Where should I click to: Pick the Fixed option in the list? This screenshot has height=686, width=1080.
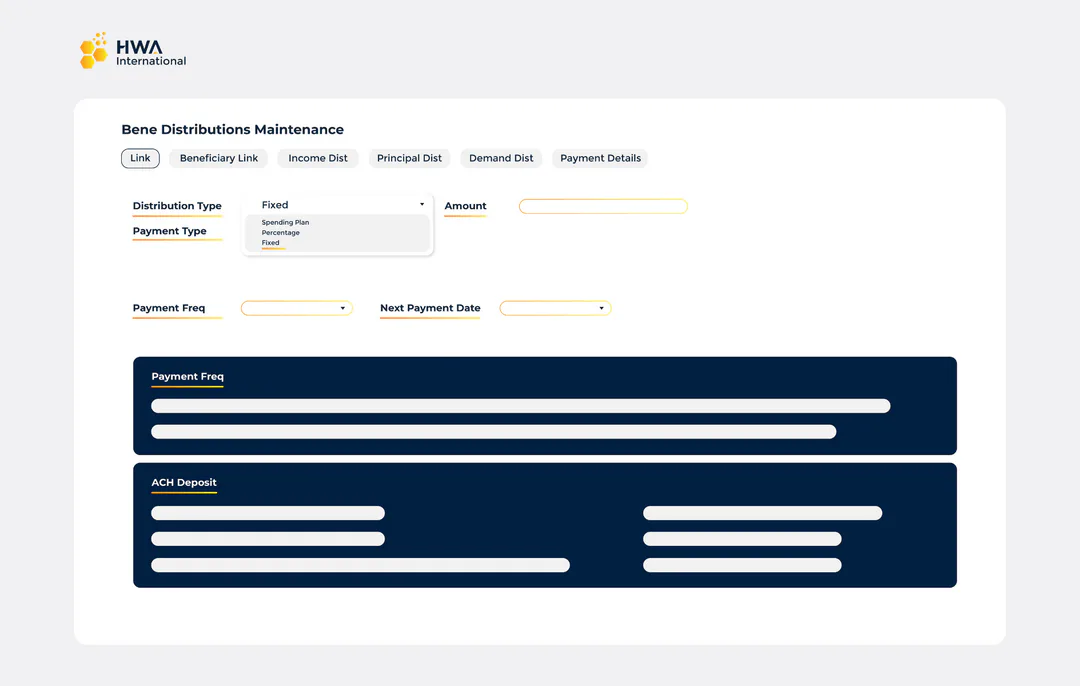click(x=271, y=243)
